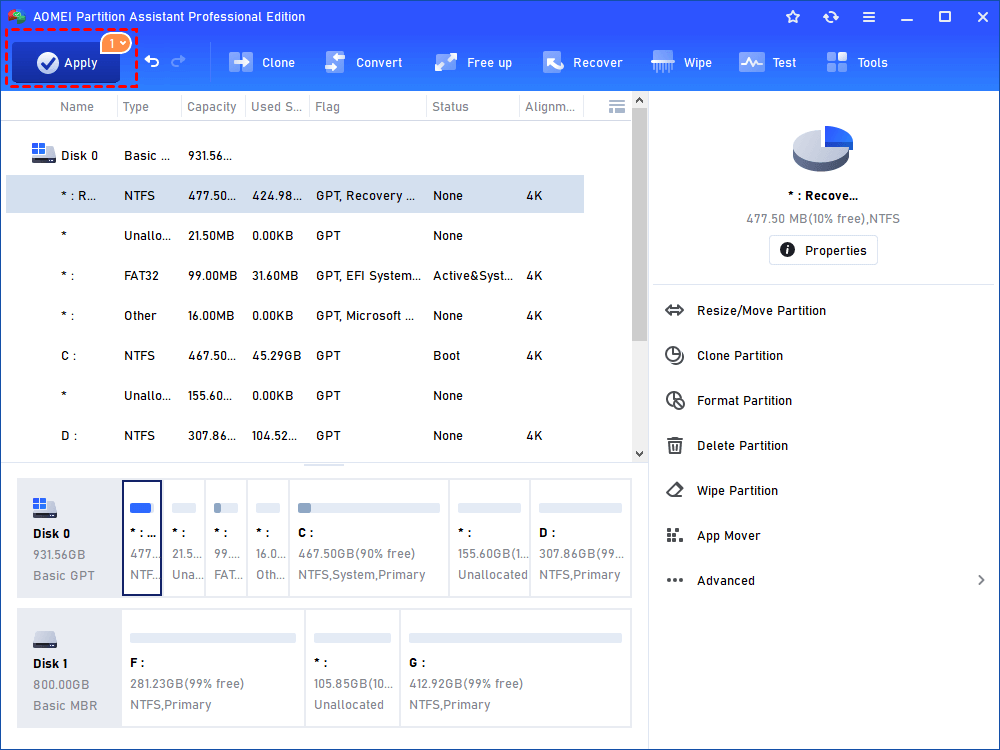Screen dimensions: 1000x750
Task: Click the Delete Partition trash icon
Action: pos(675,445)
